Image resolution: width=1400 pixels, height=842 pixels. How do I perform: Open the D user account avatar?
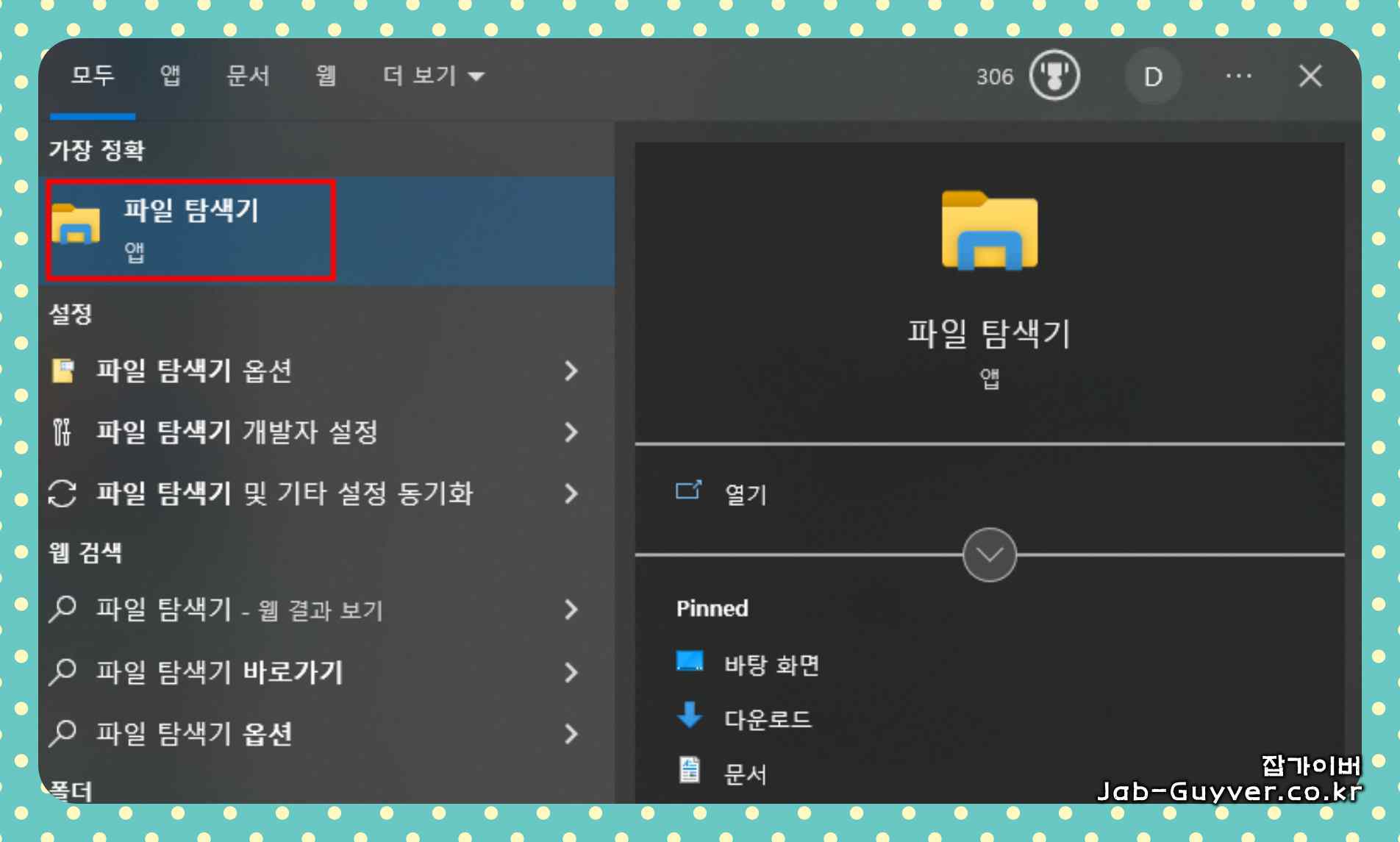click(1153, 76)
